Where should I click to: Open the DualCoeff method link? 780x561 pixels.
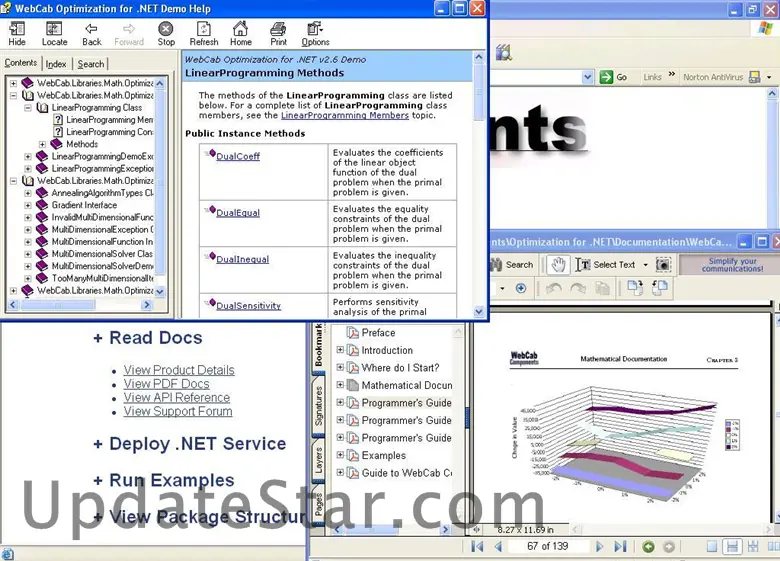pyautogui.click(x=238, y=156)
